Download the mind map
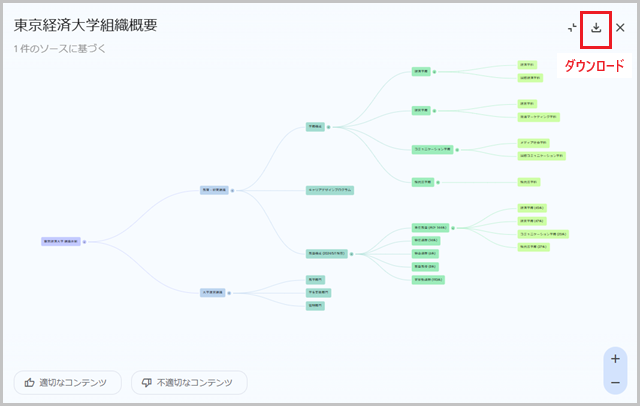This screenshot has width=640, height=406. [x=596, y=28]
